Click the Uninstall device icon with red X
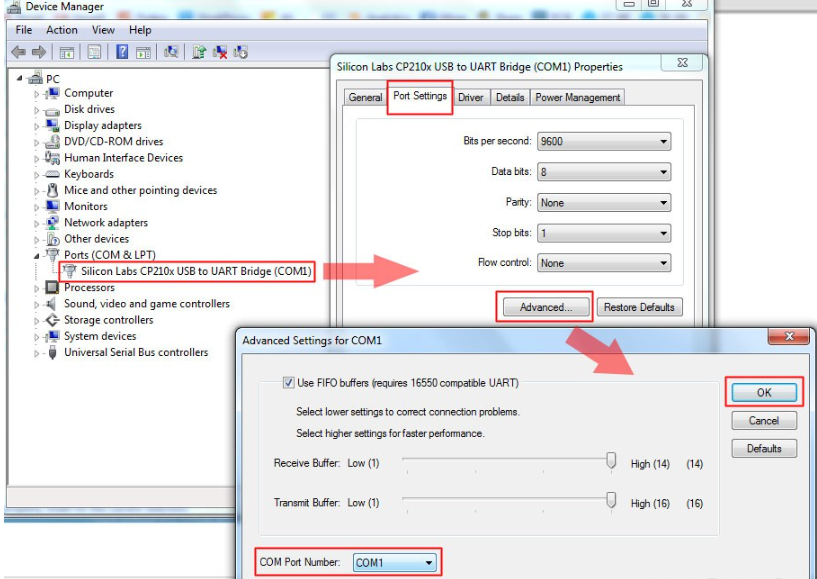The width and height of the screenshot is (817, 579). (220, 52)
